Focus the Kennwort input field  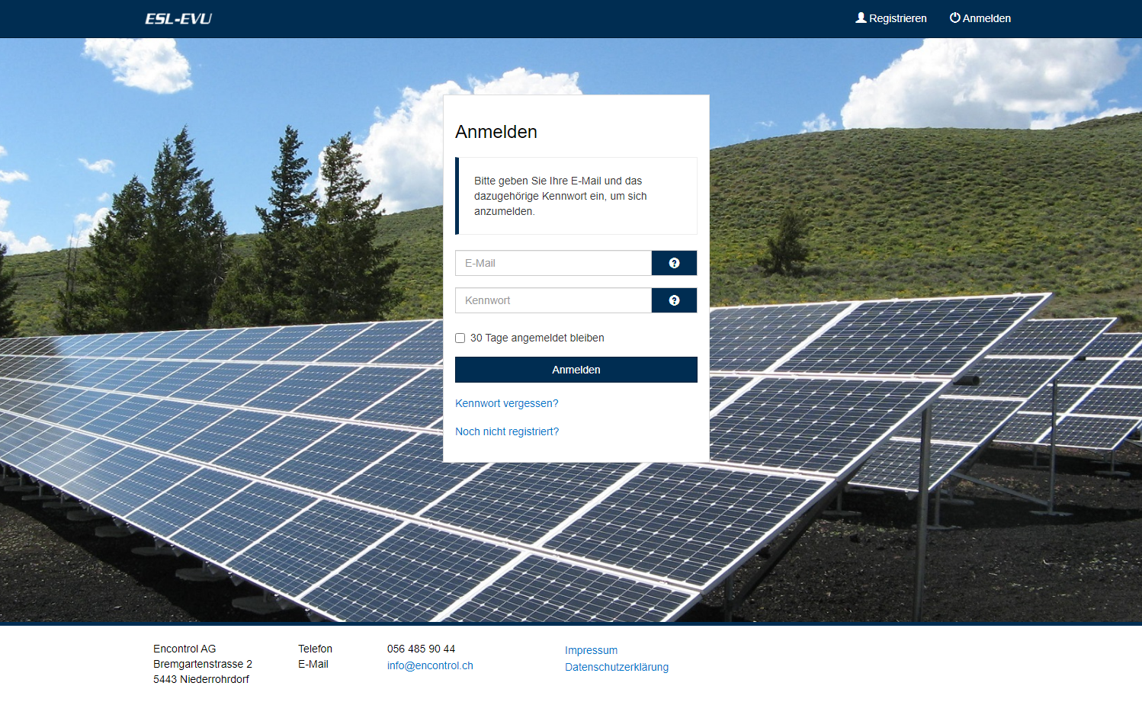[x=554, y=300]
